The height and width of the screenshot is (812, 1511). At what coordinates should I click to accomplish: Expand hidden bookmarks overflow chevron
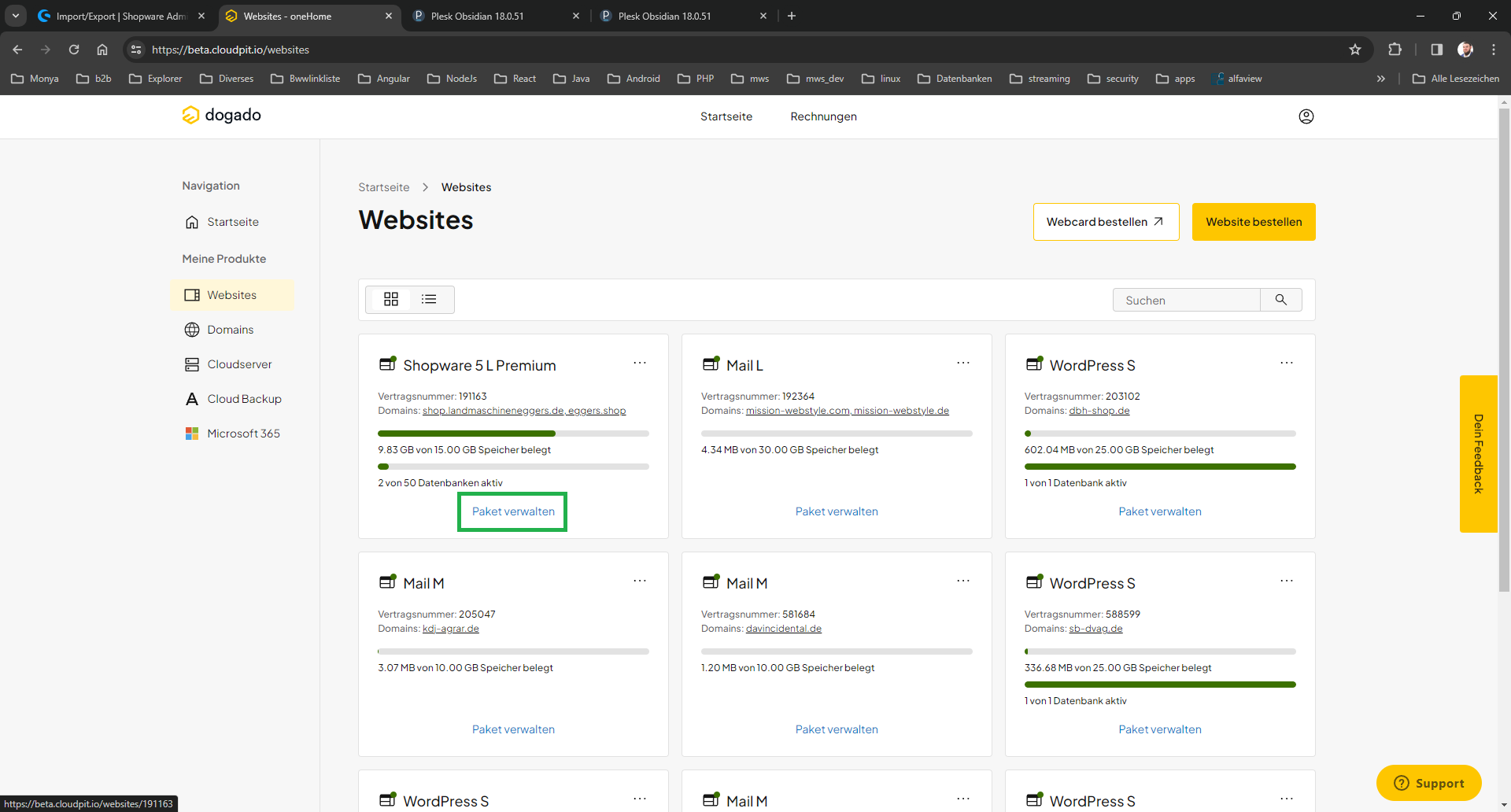(x=1380, y=79)
